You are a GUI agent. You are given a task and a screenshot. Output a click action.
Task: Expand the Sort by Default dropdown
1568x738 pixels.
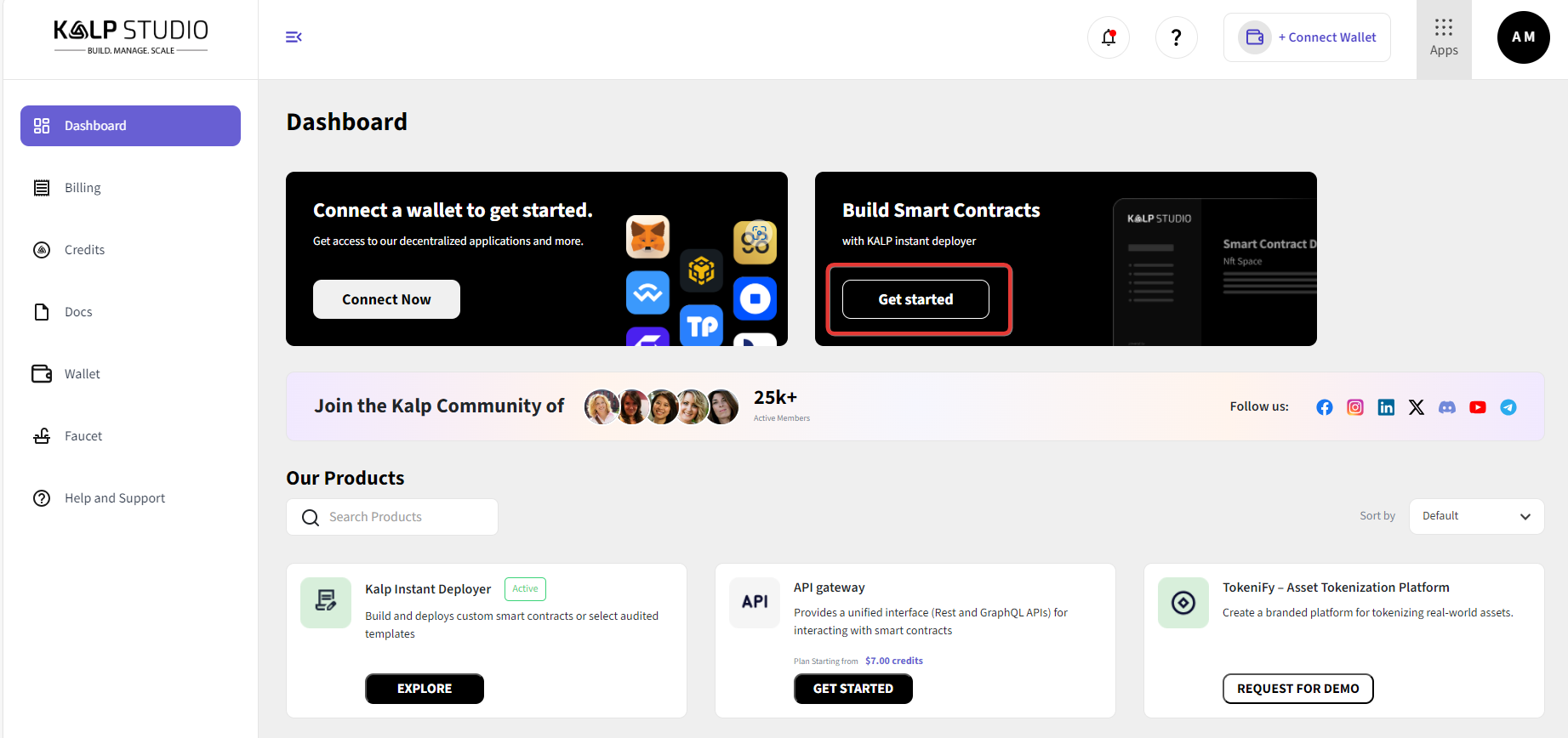pyautogui.click(x=1475, y=516)
